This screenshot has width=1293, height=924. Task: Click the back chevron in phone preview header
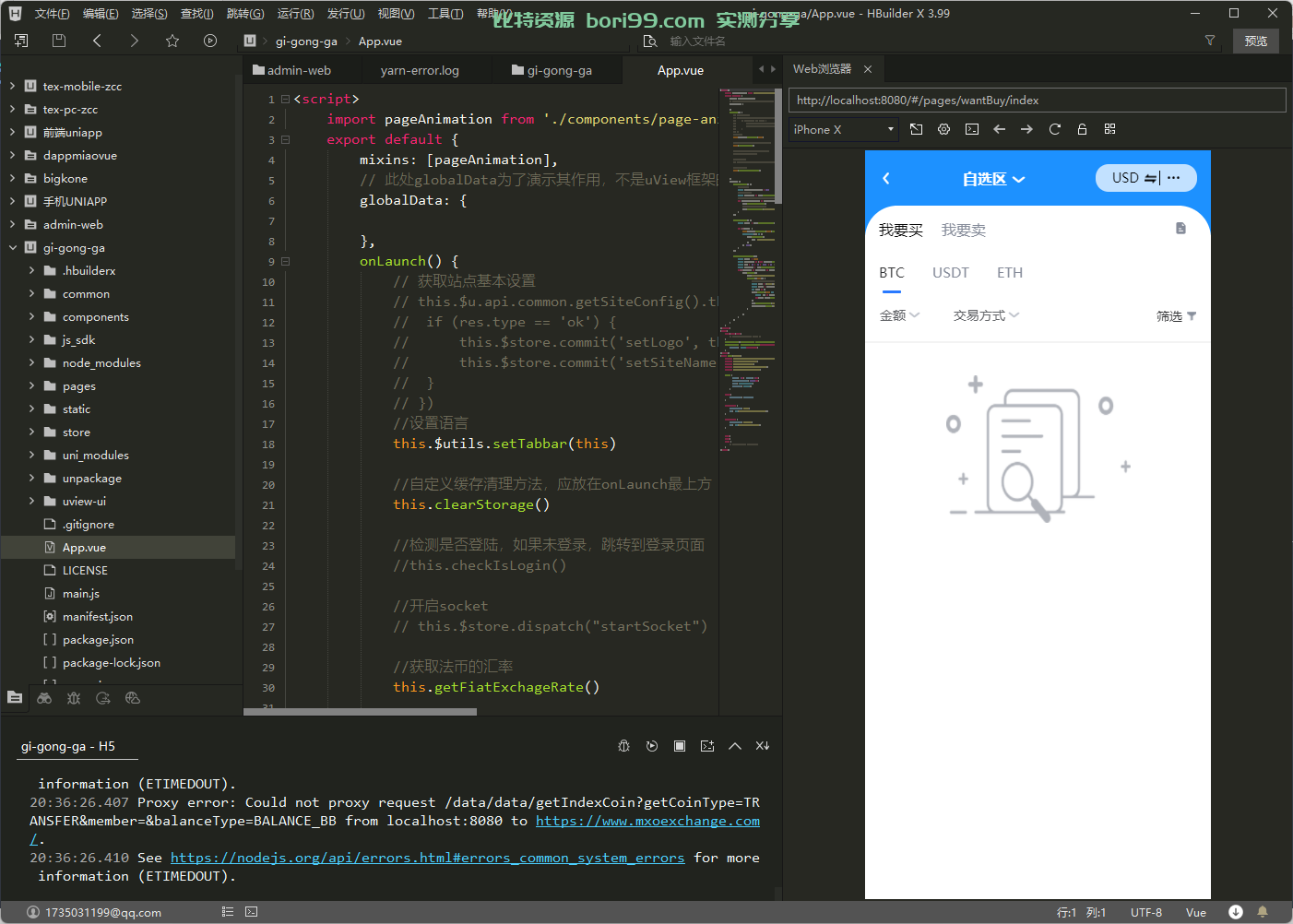(886, 178)
